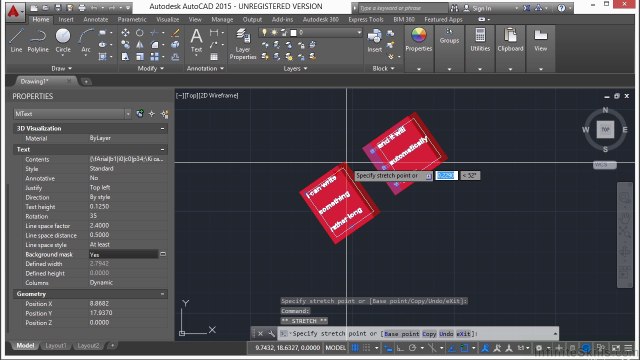Click Undo command option
This screenshot has width=640, height=360.
click(446, 334)
